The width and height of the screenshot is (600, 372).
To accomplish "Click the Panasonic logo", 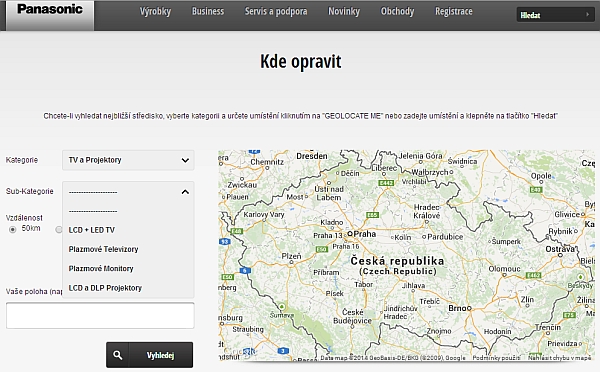I will tap(50, 9).
